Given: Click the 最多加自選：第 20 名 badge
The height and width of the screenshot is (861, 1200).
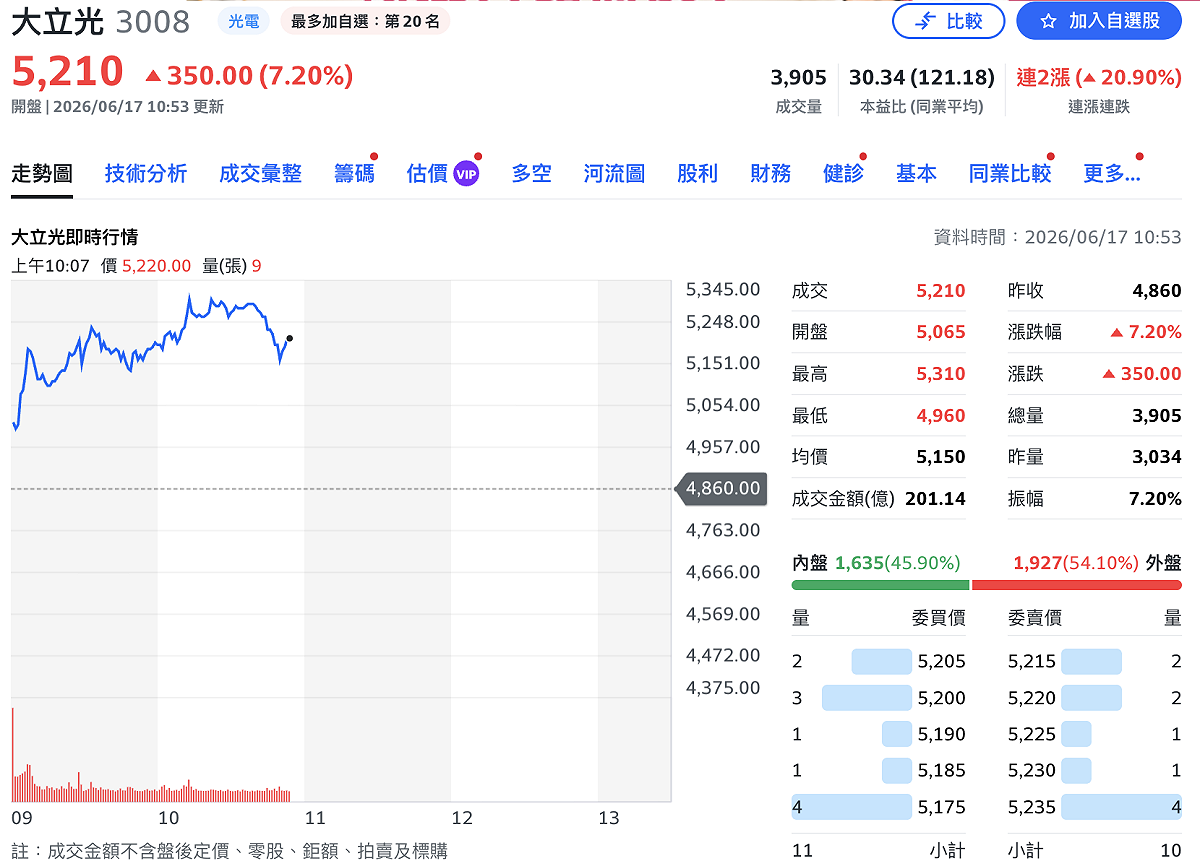Looking at the screenshot, I should pyautogui.click(x=365, y=21).
